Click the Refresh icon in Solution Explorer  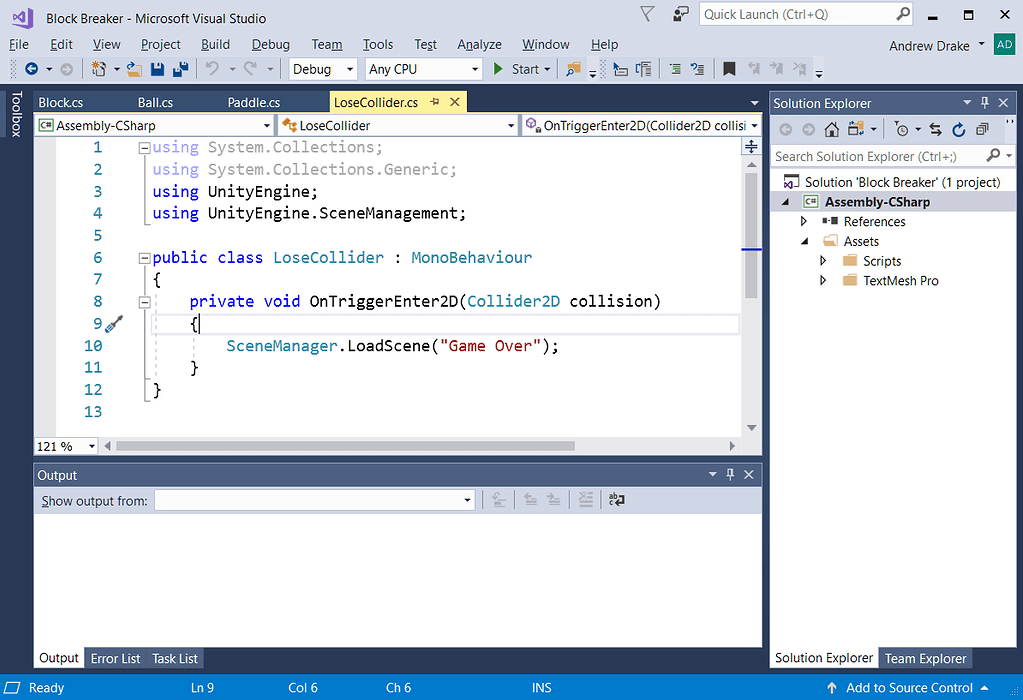958,129
